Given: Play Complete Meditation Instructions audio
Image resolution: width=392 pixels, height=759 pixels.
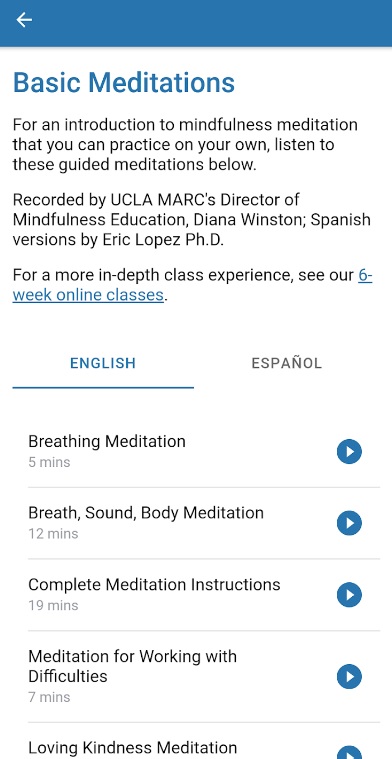Looking at the screenshot, I should 349,595.
